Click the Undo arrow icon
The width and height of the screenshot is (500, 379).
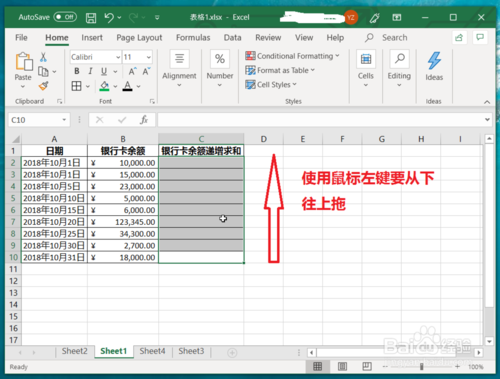click(x=109, y=17)
